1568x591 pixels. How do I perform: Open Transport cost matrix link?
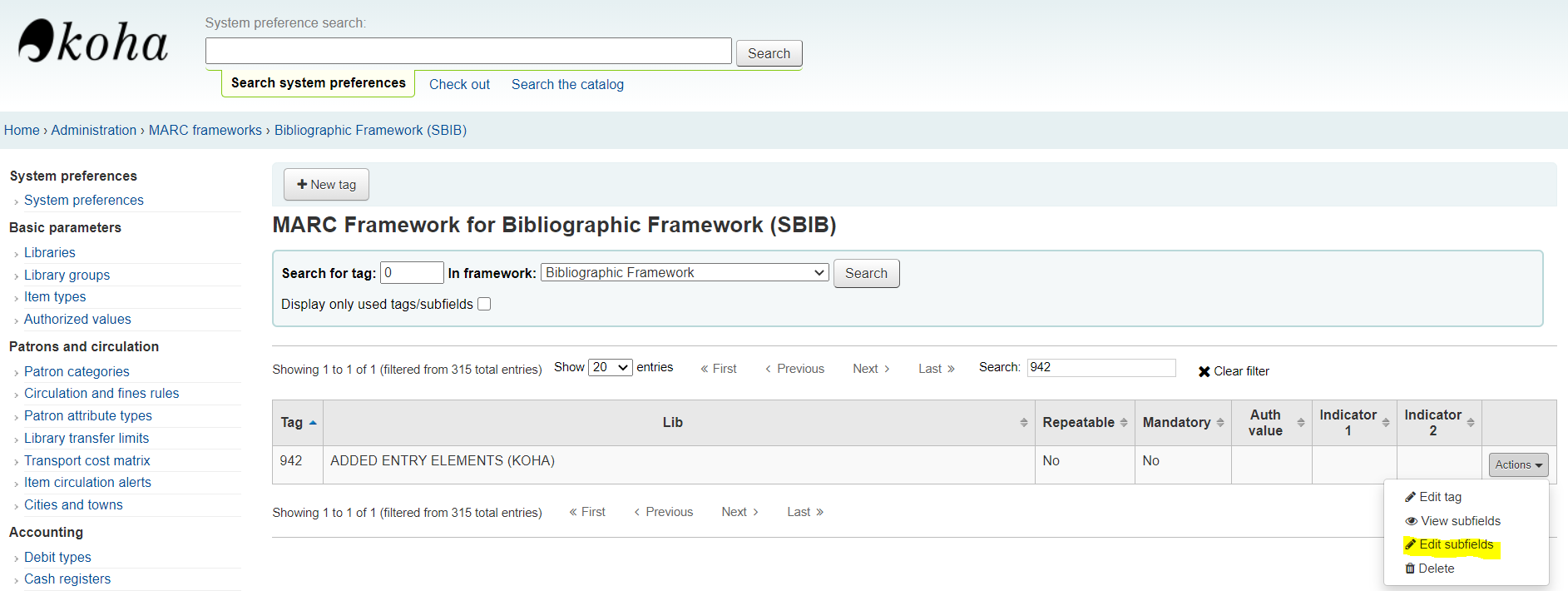pyautogui.click(x=87, y=460)
